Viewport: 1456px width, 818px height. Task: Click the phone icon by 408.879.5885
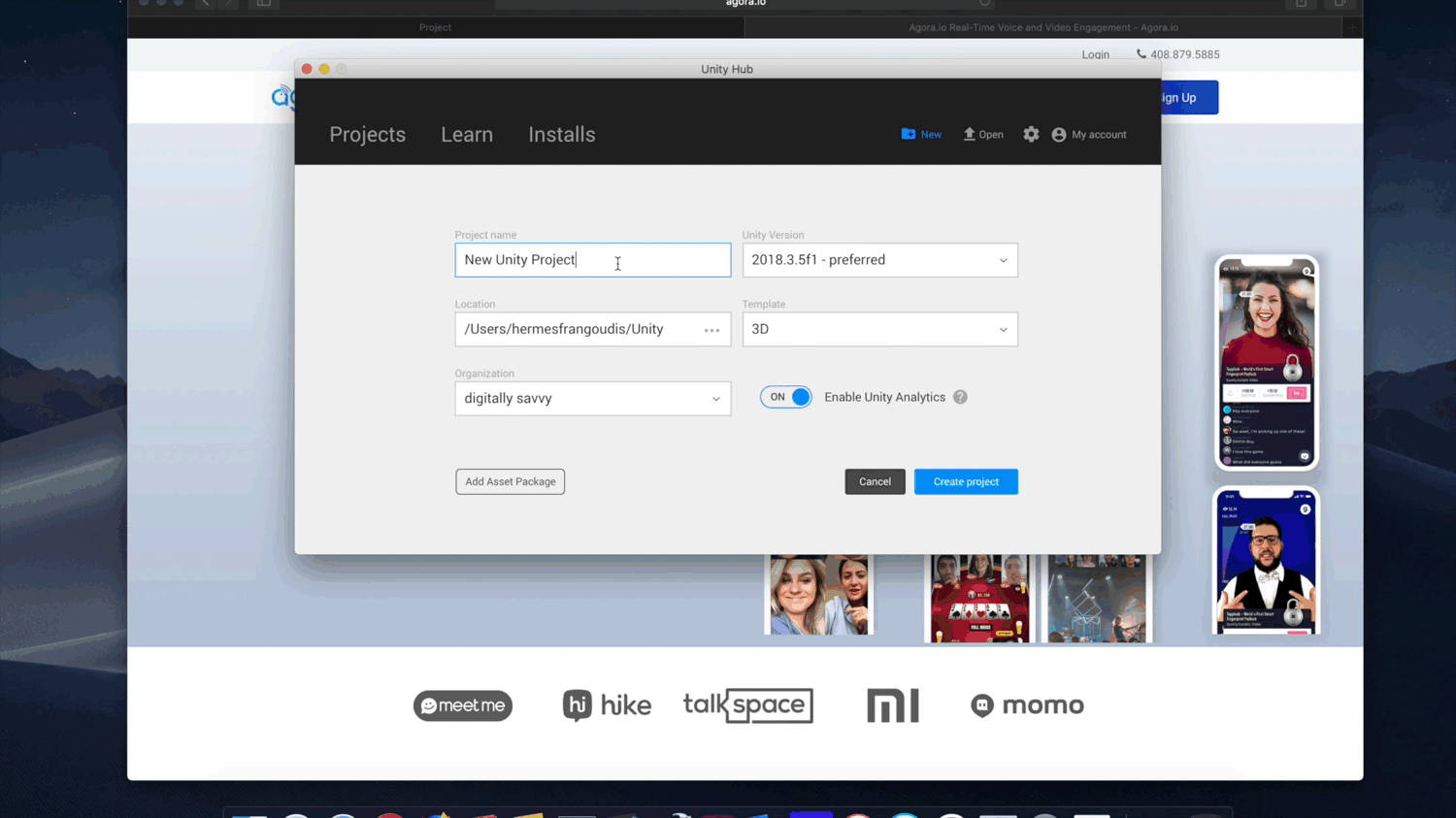pyautogui.click(x=1142, y=54)
